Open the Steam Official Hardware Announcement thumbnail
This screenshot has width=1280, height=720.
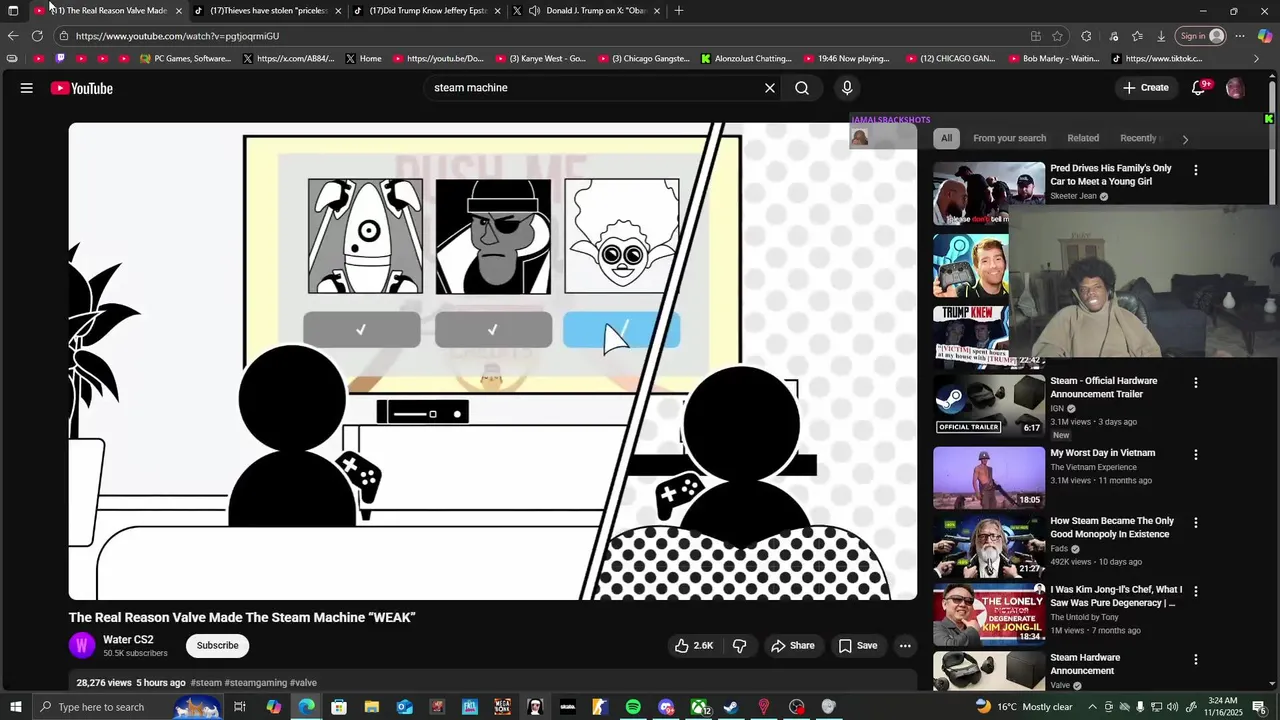(989, 406)
